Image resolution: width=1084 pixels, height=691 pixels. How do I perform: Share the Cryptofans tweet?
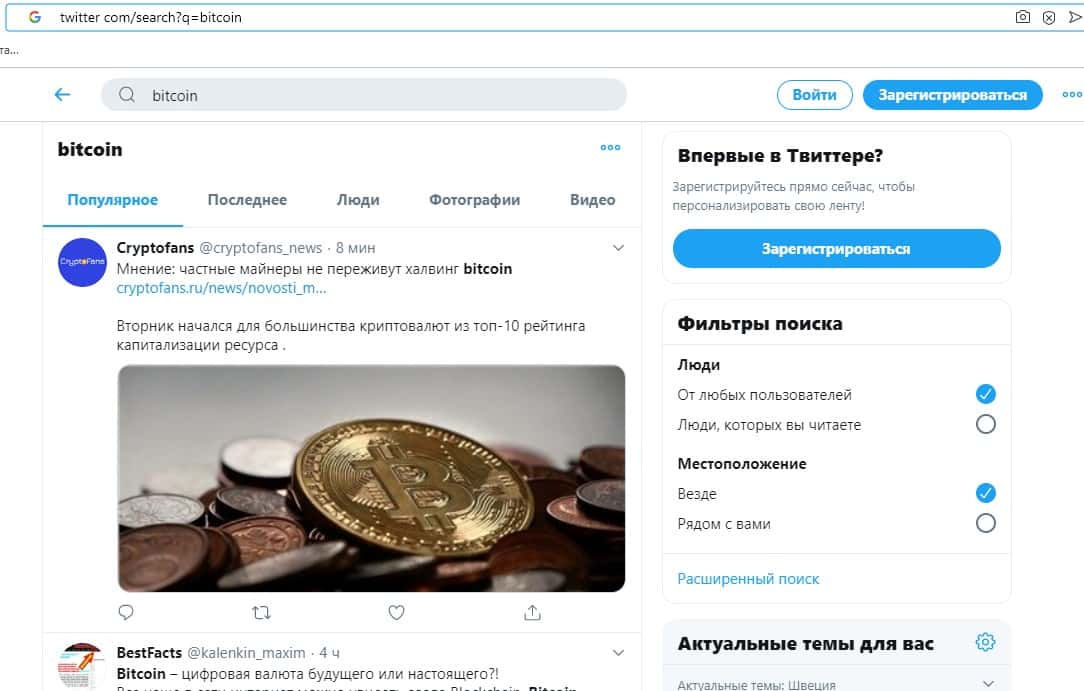(x=532, y=612)
